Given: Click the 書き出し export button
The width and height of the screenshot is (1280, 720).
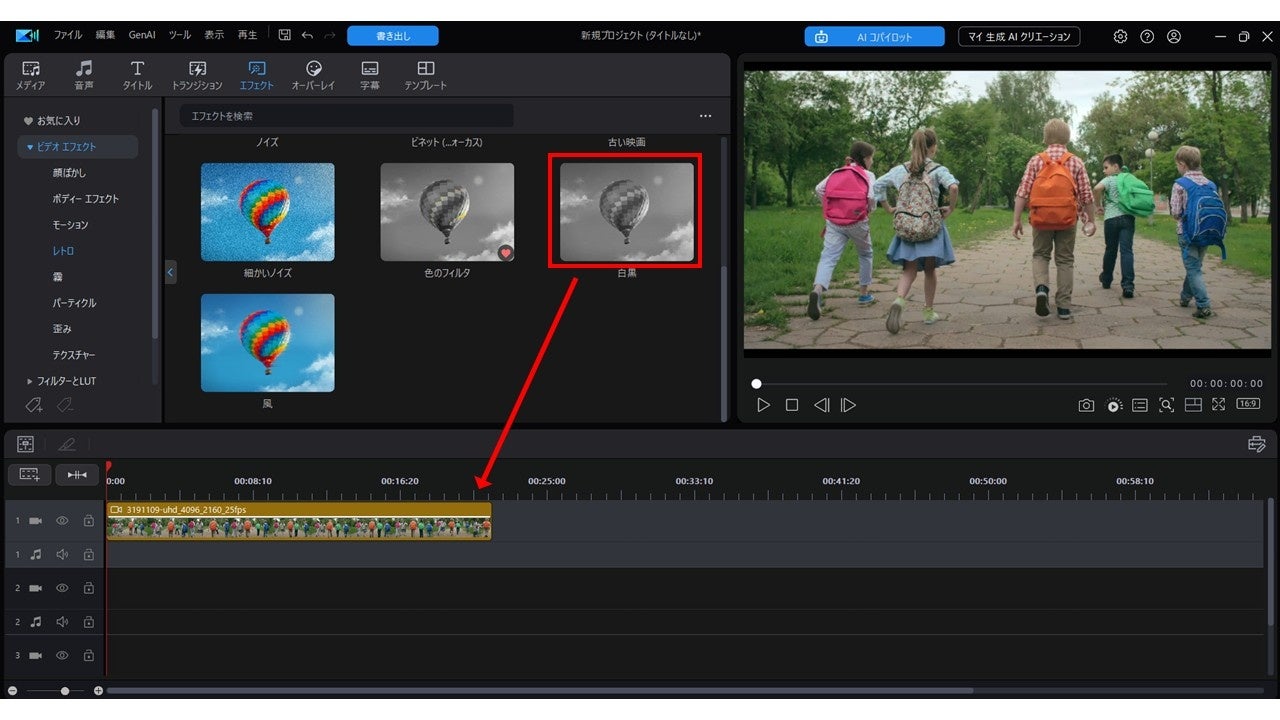Looking at the screenshot, I should (x=393, y=36).
